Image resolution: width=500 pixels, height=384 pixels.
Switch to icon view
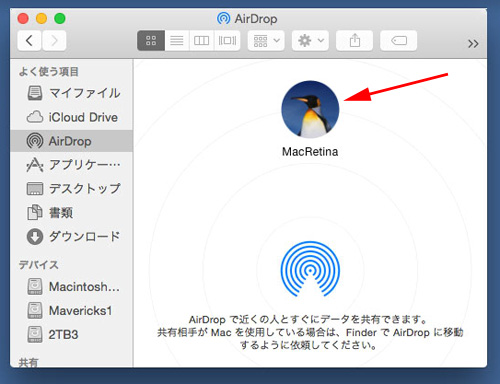tap(151, 41)
